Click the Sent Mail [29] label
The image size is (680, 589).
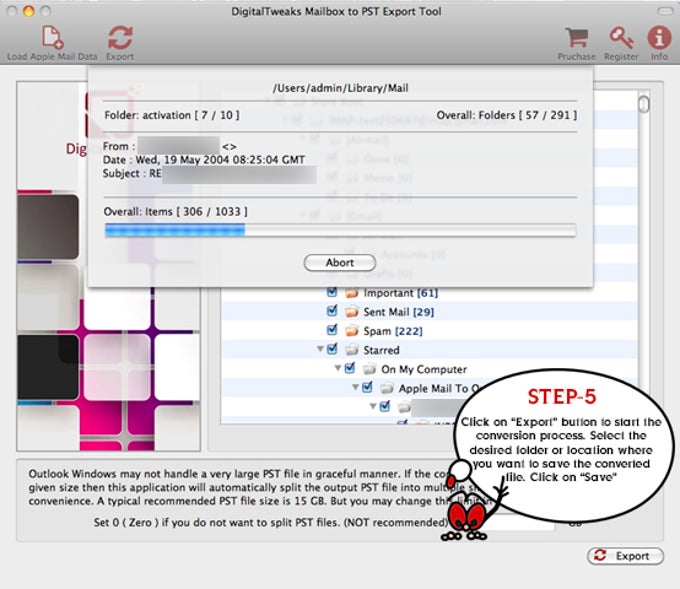coord(399,312)
